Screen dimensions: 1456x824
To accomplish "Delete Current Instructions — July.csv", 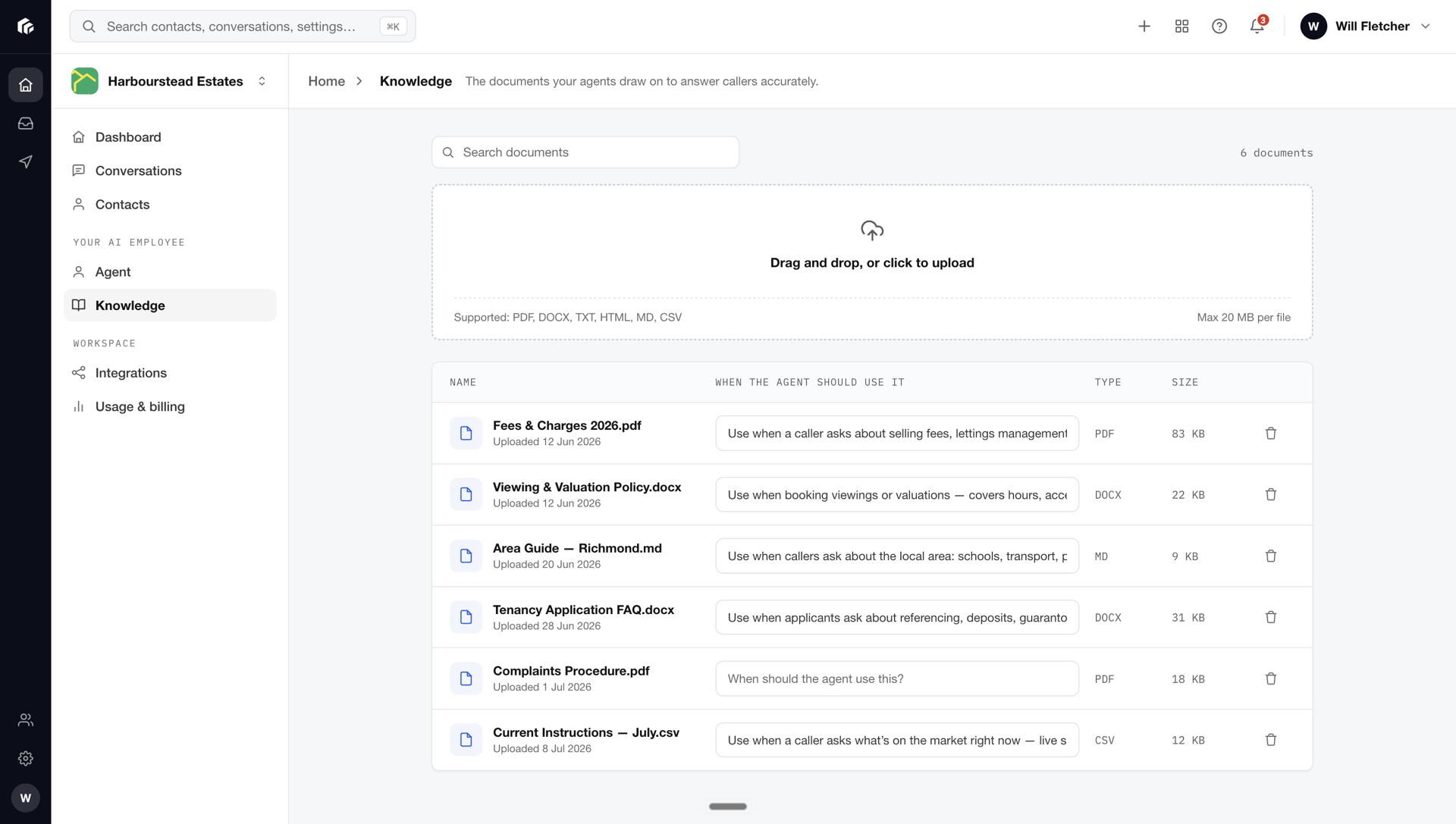I will pyautogui.click(x=1271, y=741).
